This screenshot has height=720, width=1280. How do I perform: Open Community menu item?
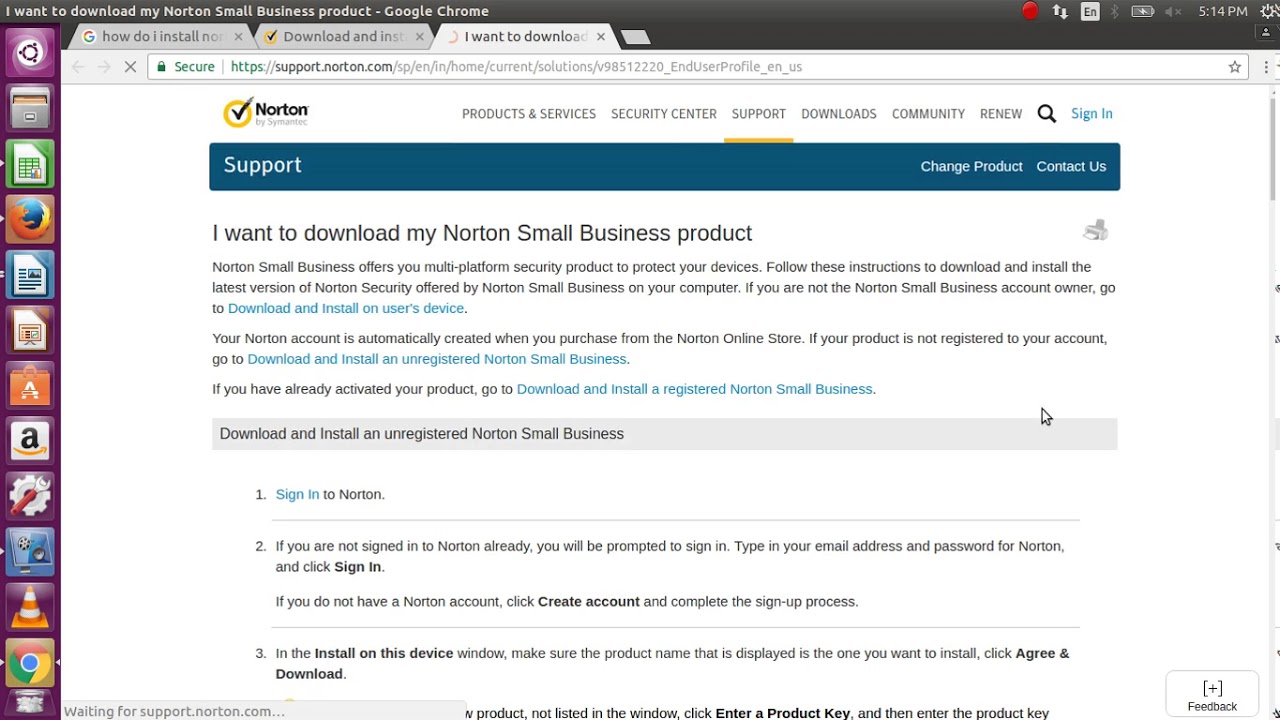tap(928, 114)
